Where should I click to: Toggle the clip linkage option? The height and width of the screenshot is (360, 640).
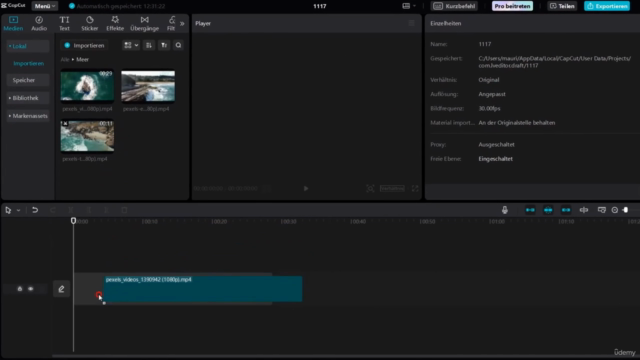(566, 210)
